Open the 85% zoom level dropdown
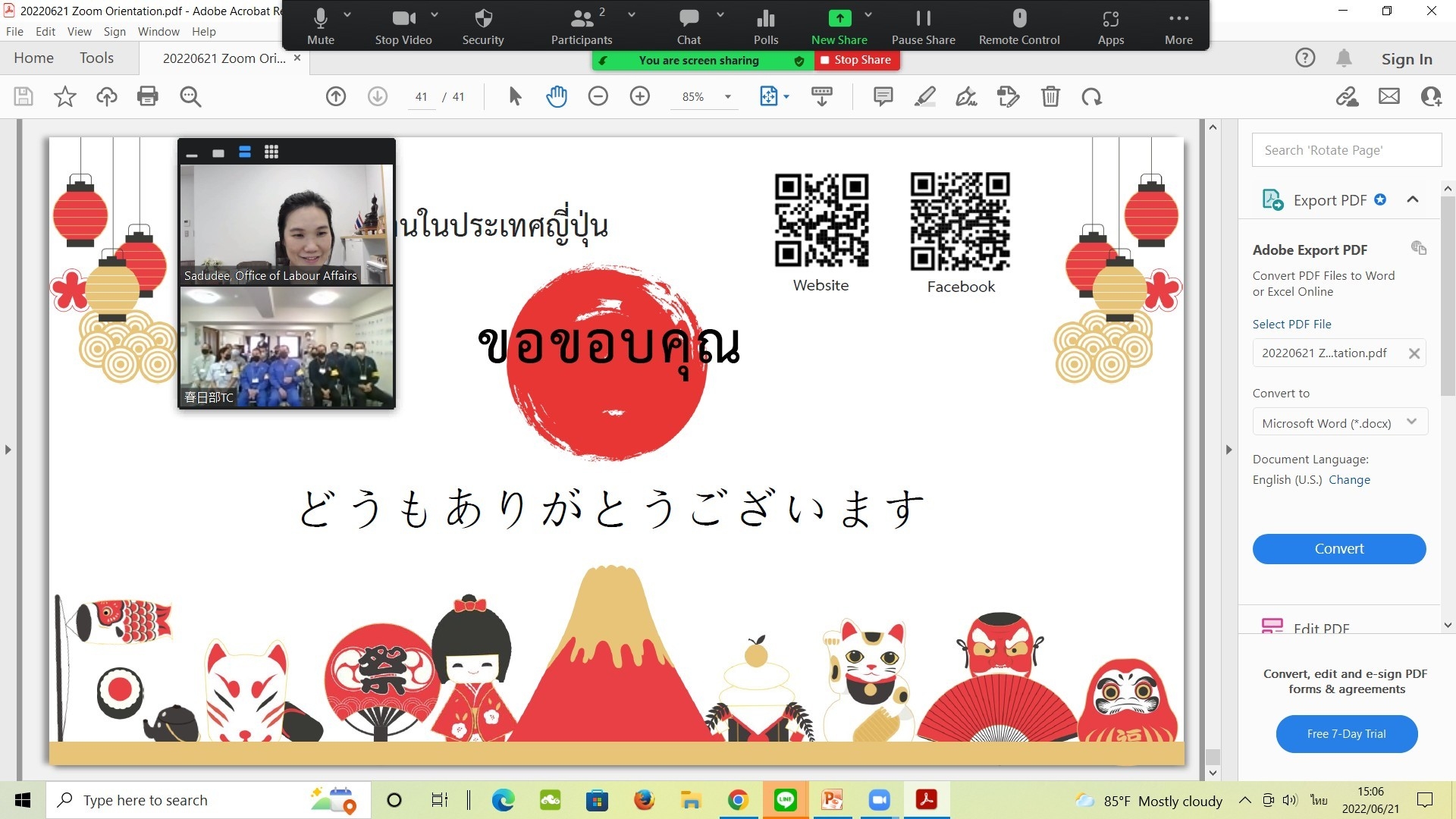Screen dimensions: 1456x819 coord(728,96)
